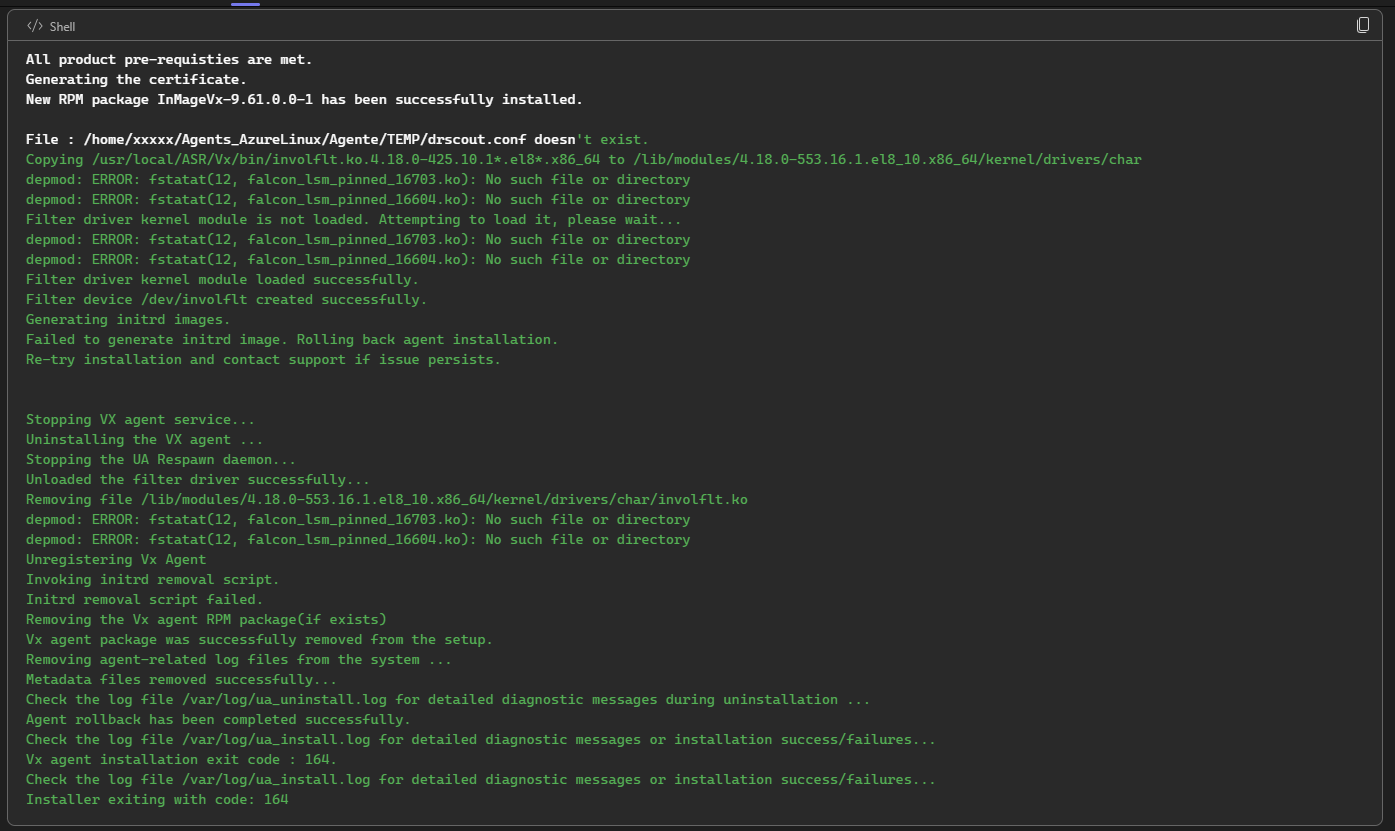Click the 'Re-try installation and contact support' line
1395x831 pixels.
(x=263, y=360)
